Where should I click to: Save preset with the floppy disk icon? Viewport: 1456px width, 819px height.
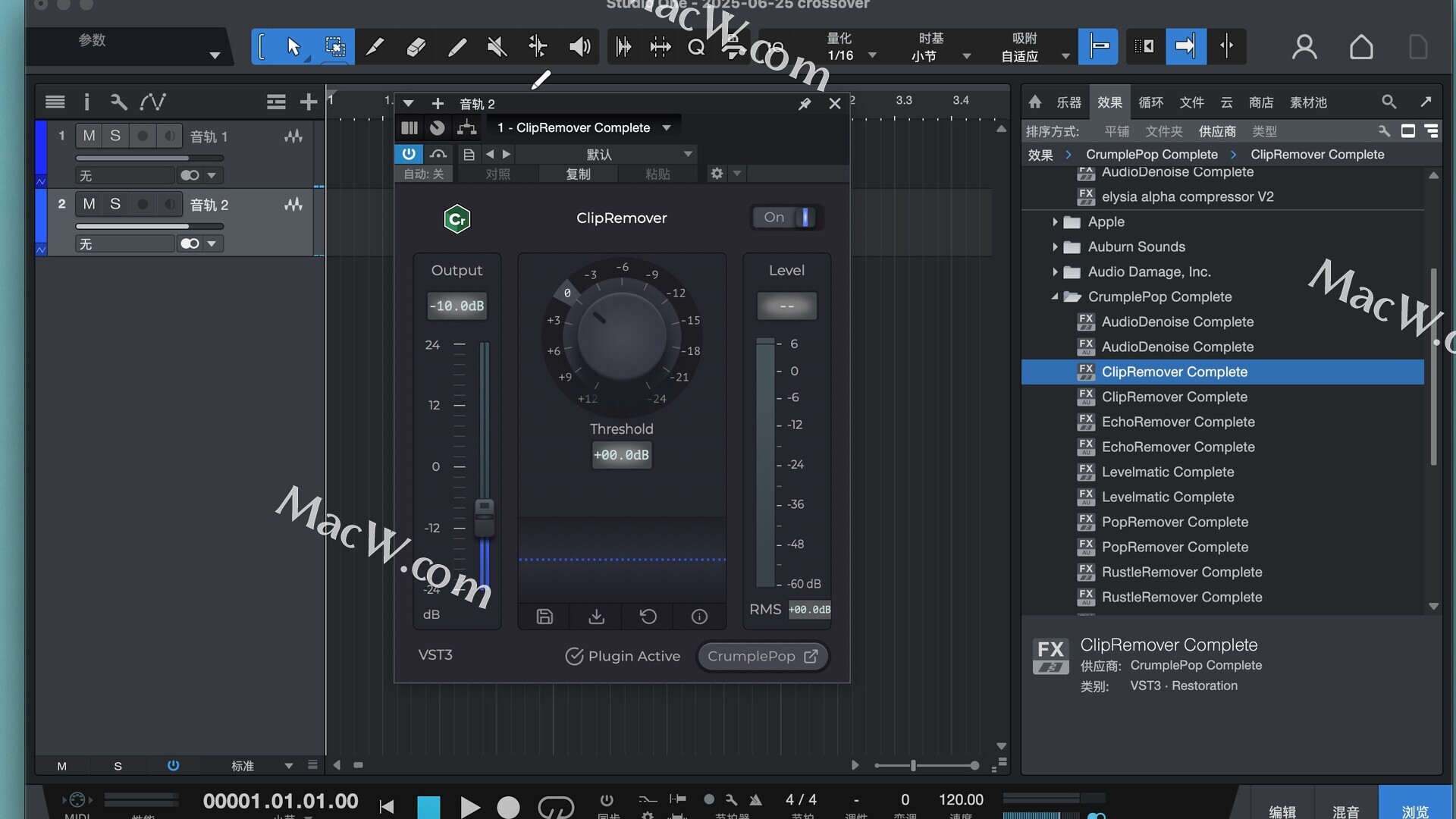544,617
